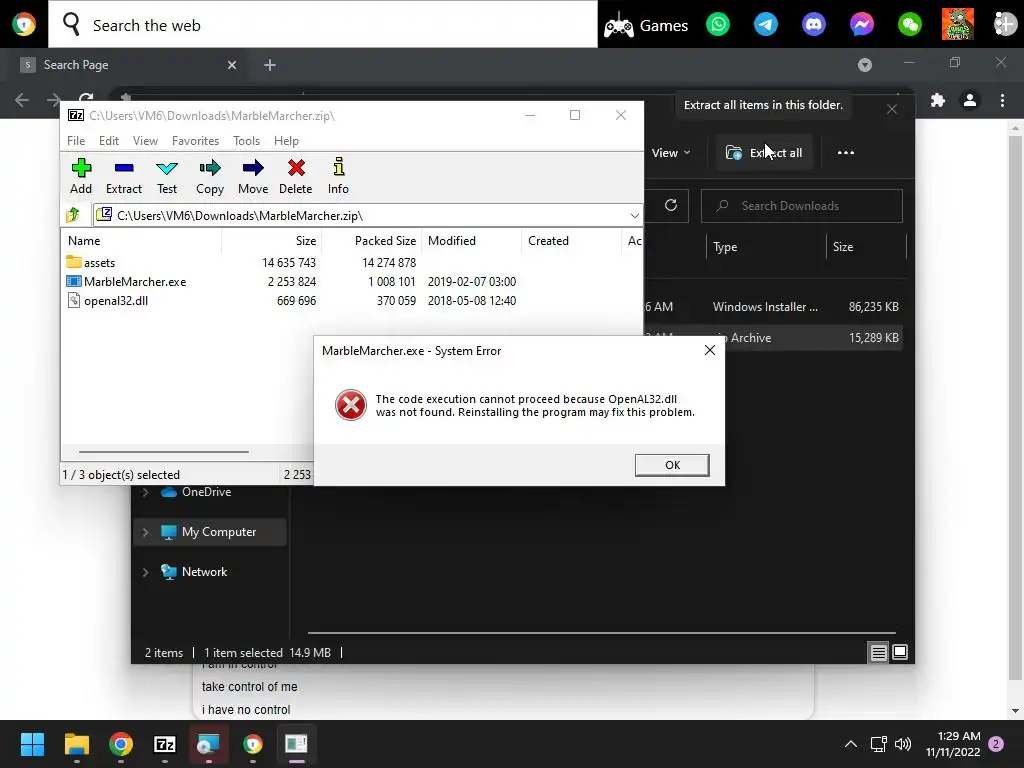Click the refresh button in File Explorer
Screen dimensions: 1024x768
[671, 206]
